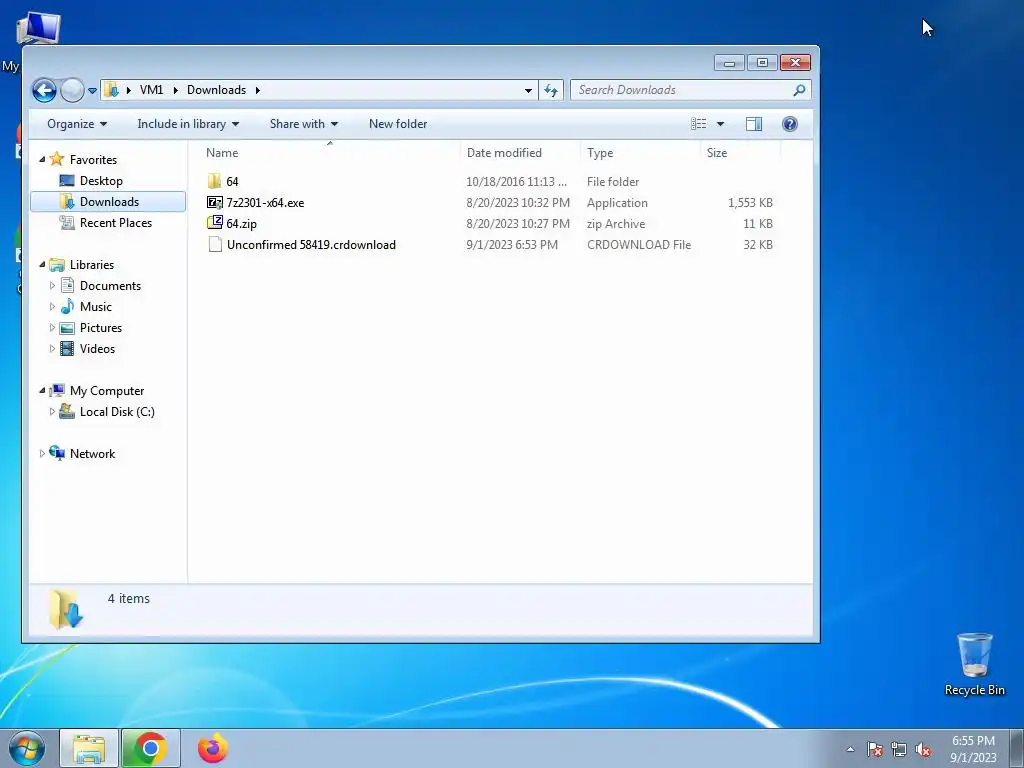Image resolution: width=1024 pixels, height=768 pixels.
Task: Create a New folder
Action: point(398,124)
